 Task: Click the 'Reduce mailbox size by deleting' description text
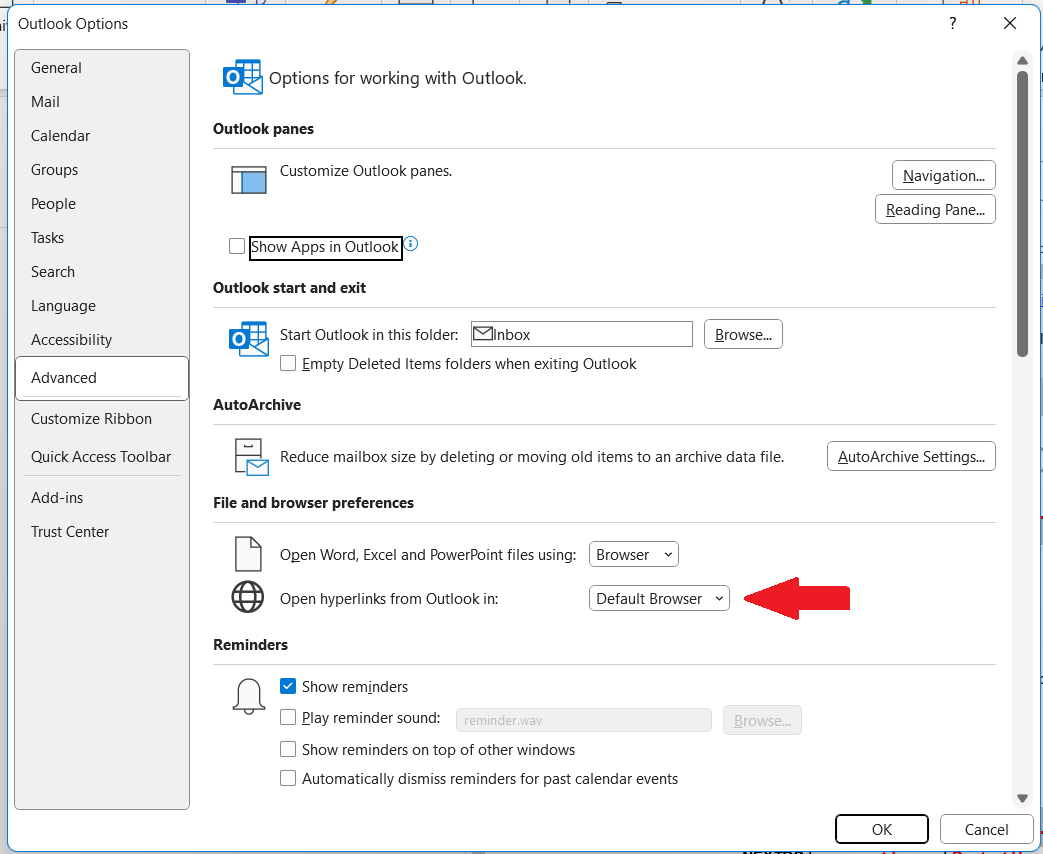pyautogui.click(x=532, y=457)
